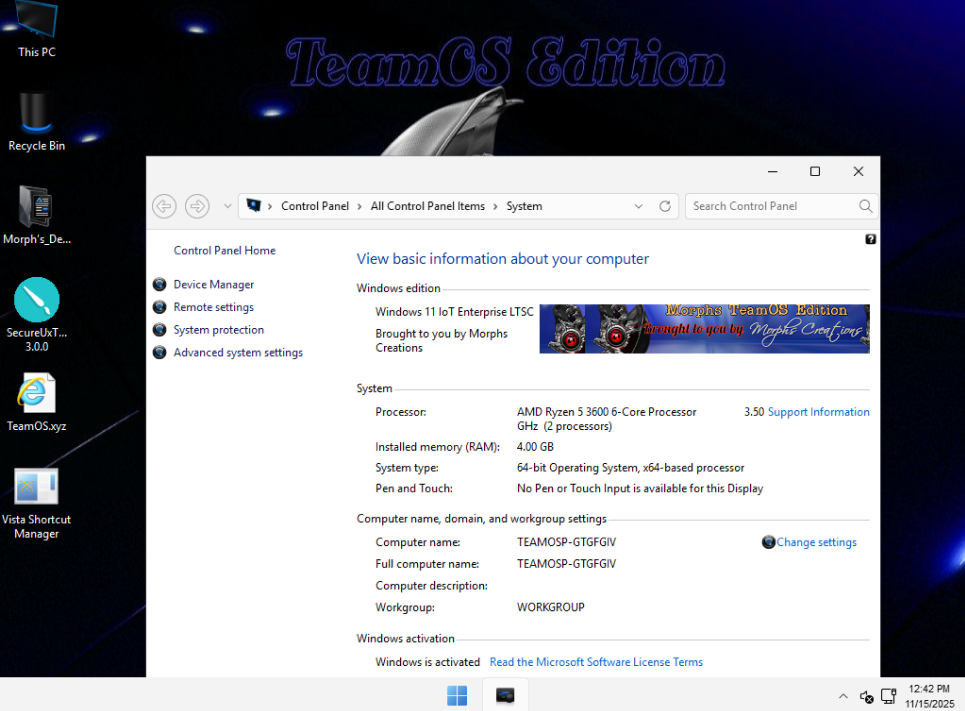The image size is (965, 711).
Task: Refresh the Control Panel address bar
Action: tap(665, 207)
